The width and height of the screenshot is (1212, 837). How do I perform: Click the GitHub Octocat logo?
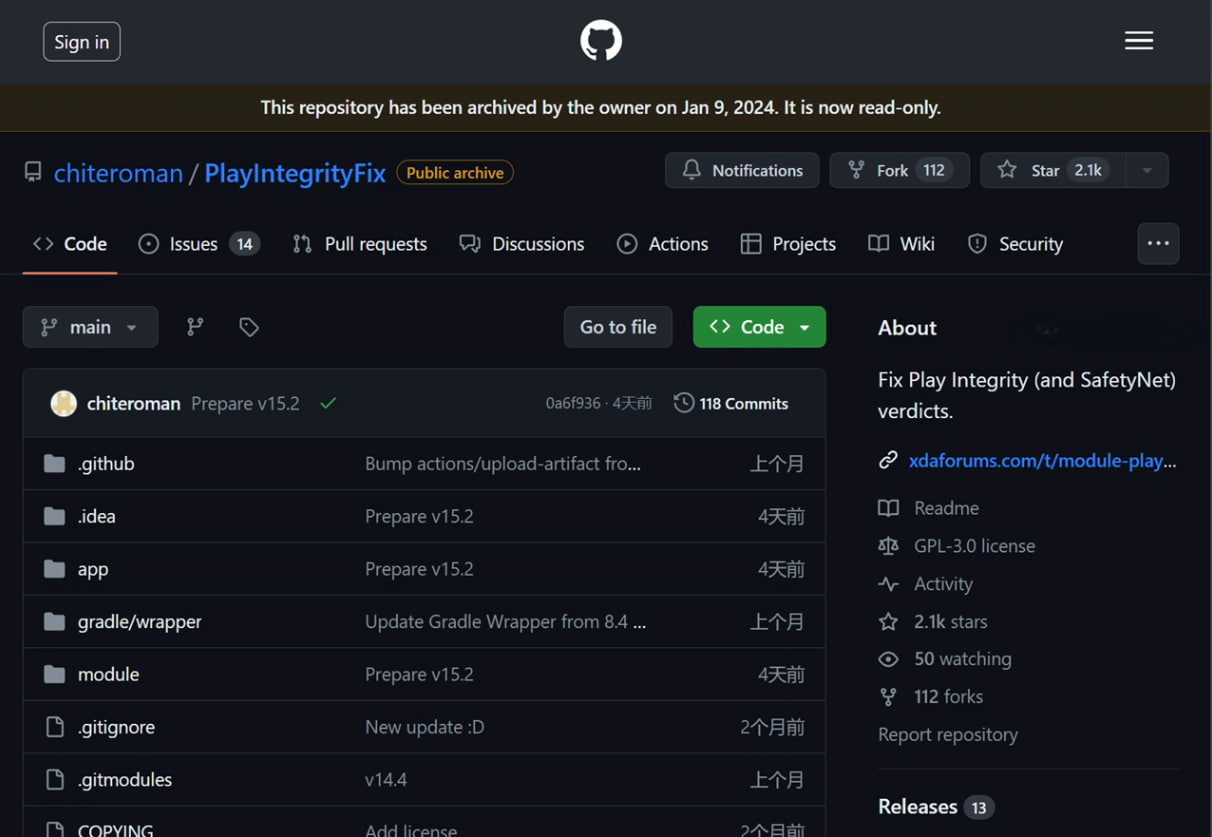(x=601, y=41)
